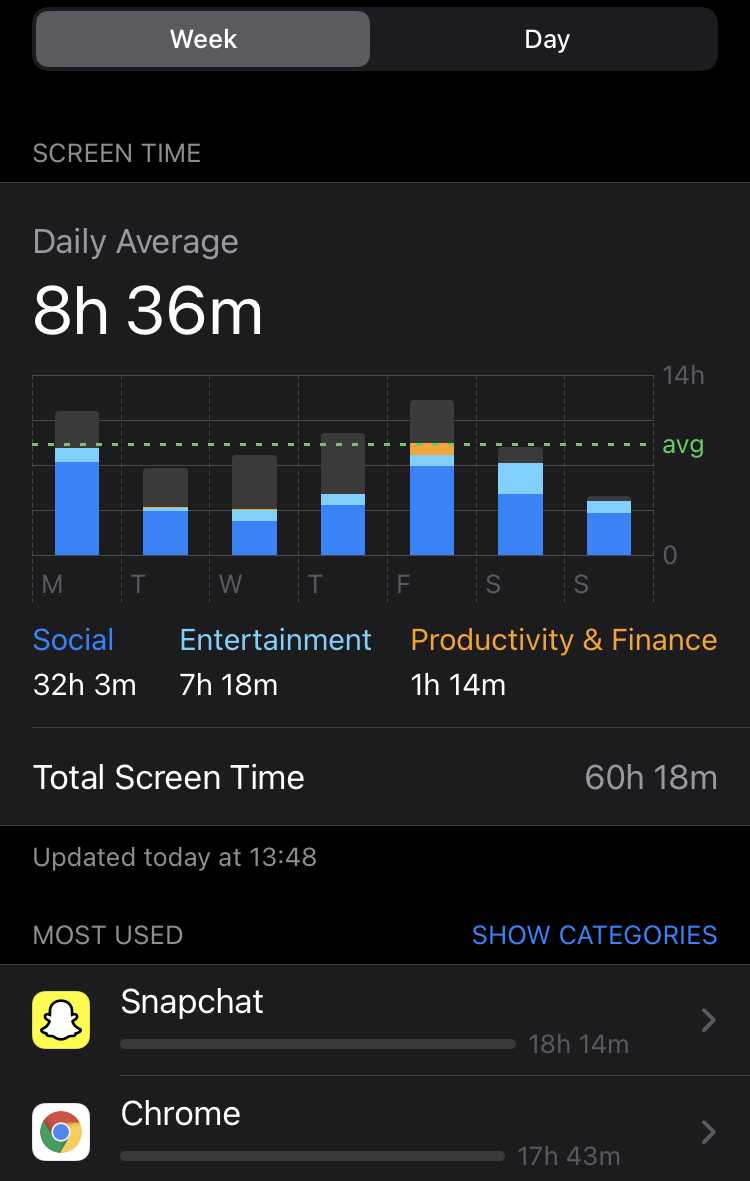Tap Wednesday's usage bar

254,505
